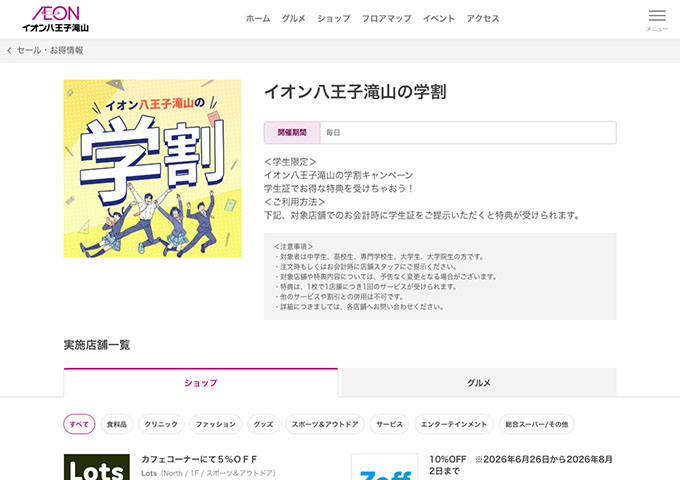Filter stores by ファッション

coord(216,424)
